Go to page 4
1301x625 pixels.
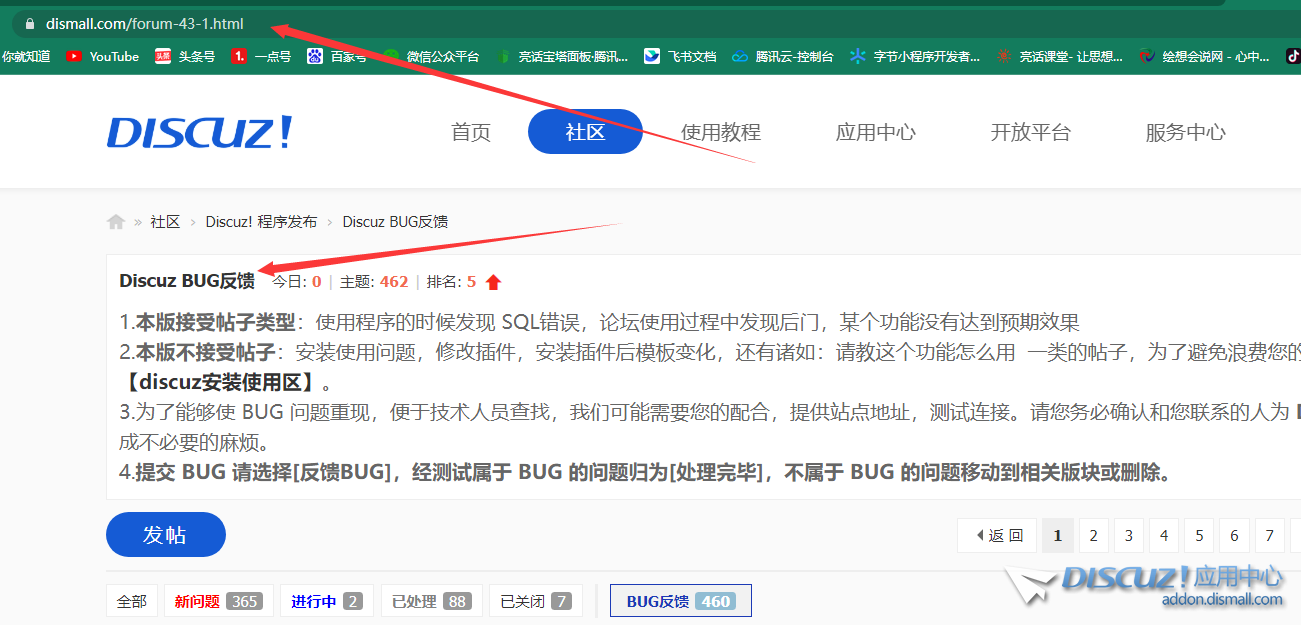pos(1164,536)
